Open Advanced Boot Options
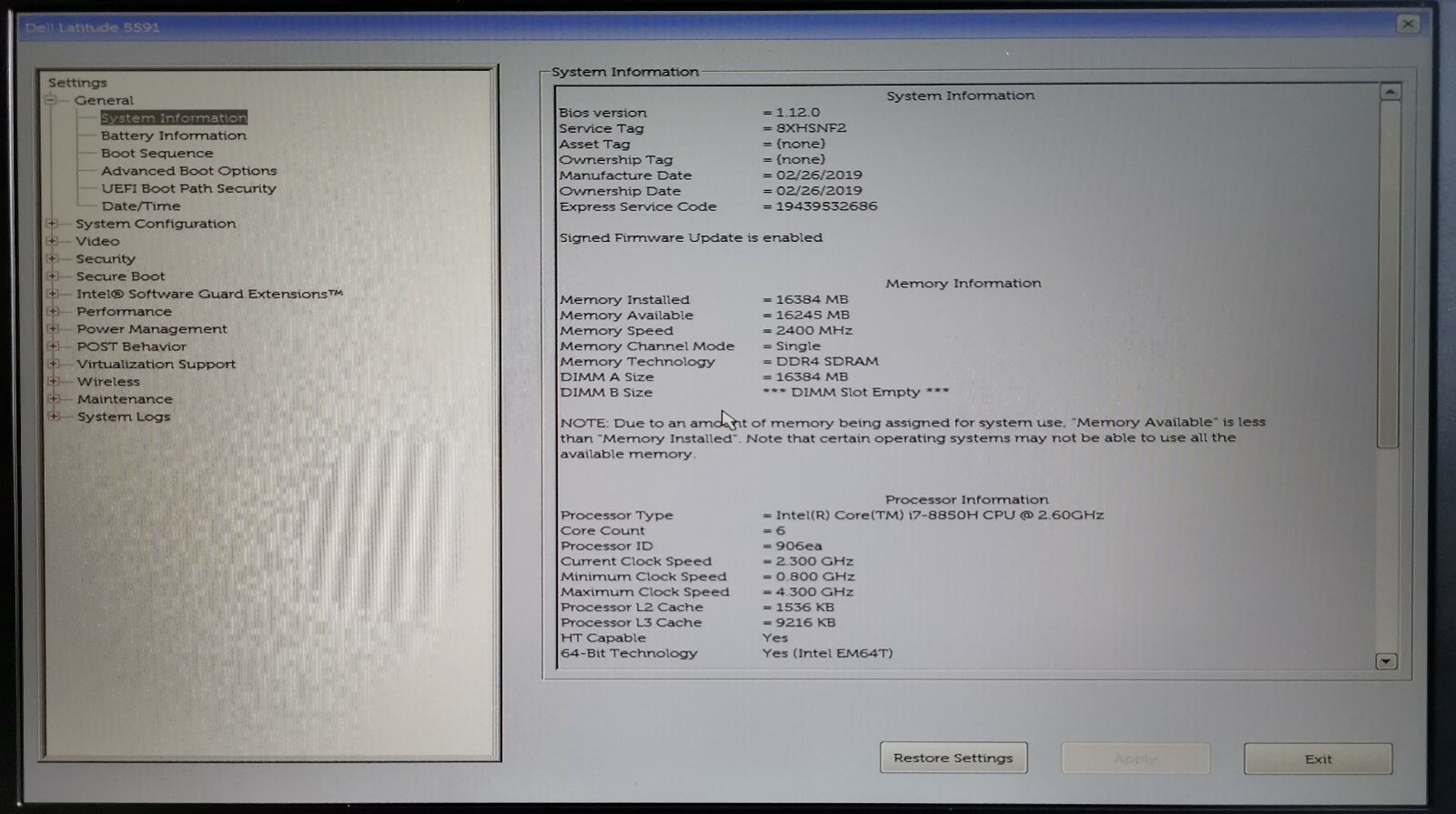Screen dimensions: 1456x814 click(189, 171)
